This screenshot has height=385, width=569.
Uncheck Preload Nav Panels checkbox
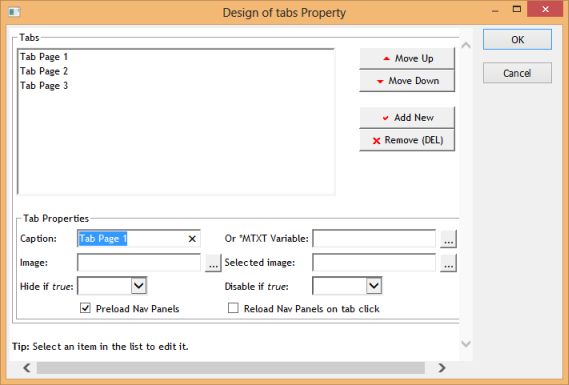pyautogui.click(x=85, y=308)
